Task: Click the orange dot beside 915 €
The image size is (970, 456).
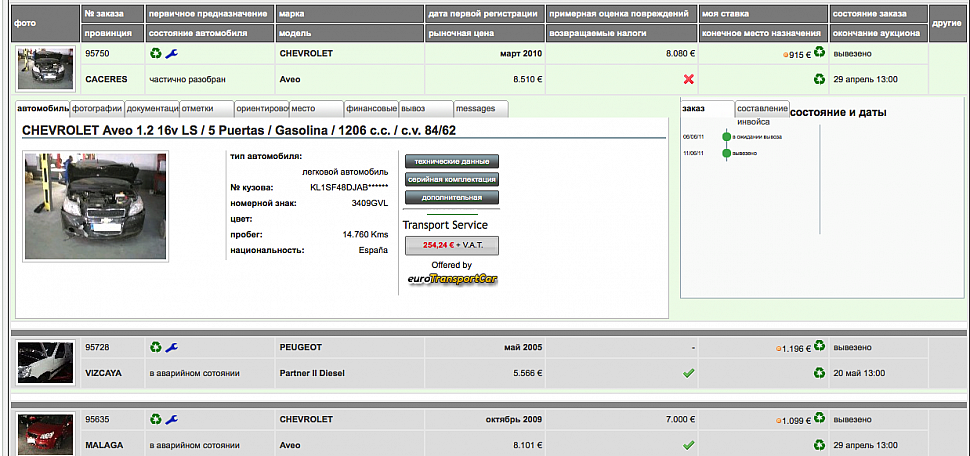Action: (786, 55)
